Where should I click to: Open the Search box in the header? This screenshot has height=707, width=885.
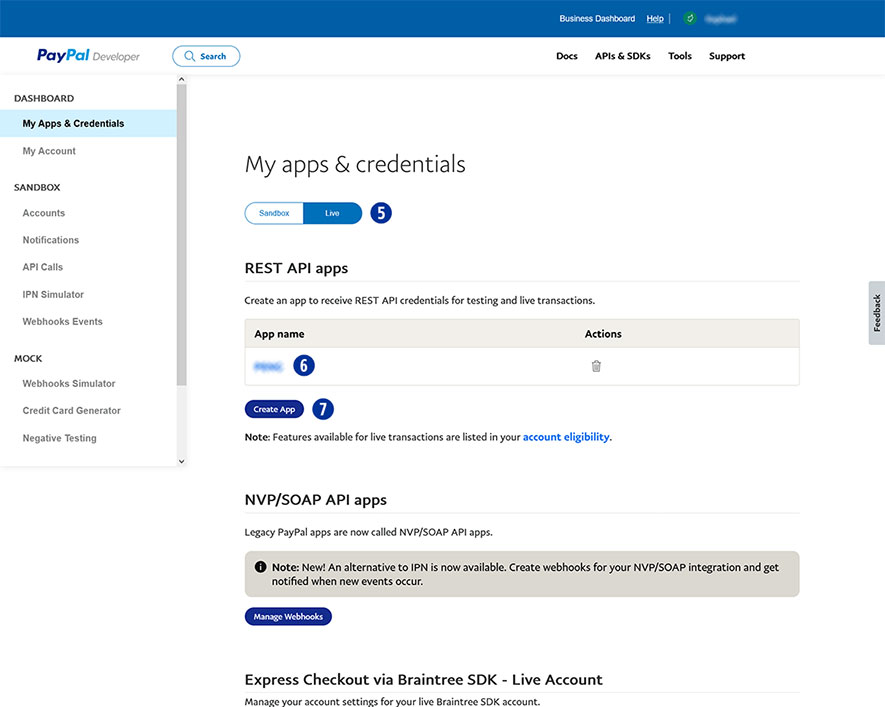tap(206, 56)
